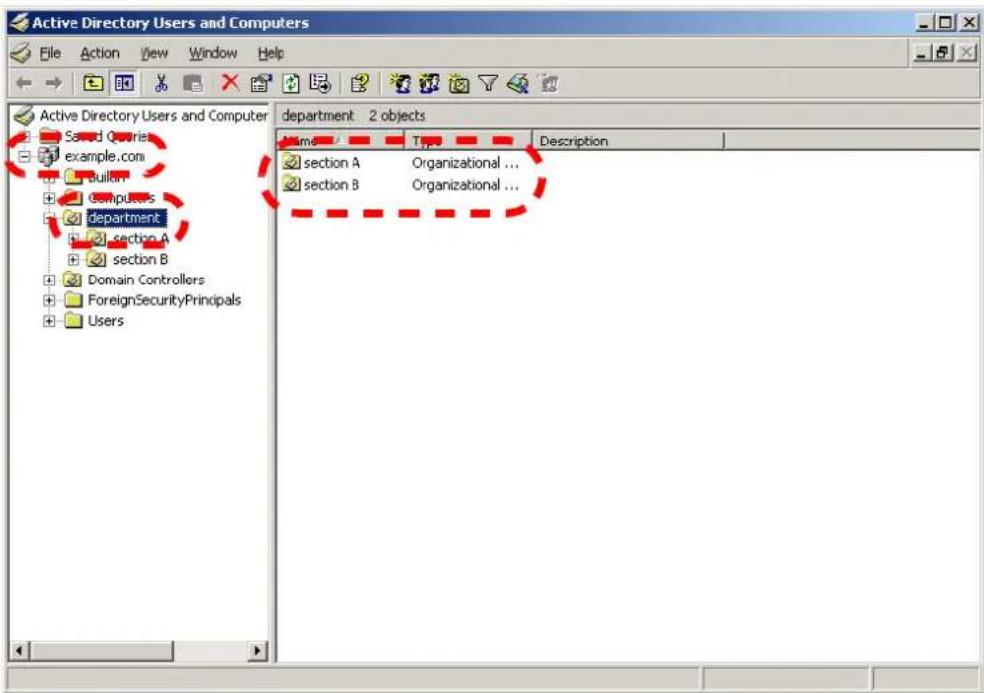Select section B in the tree
This screenshot has height=693, width=984.
140,259
